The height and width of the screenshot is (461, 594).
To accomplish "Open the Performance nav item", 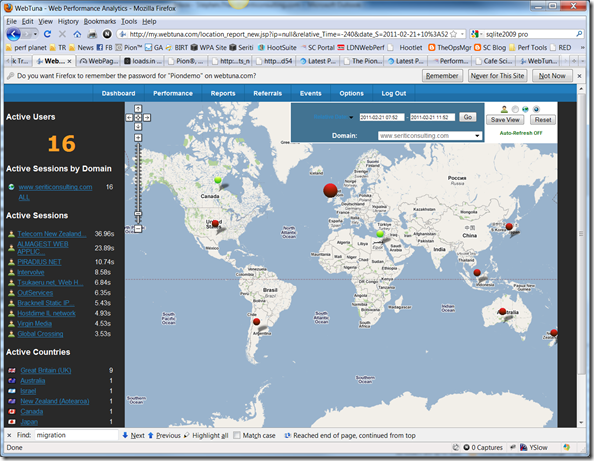I will (173, 93).
